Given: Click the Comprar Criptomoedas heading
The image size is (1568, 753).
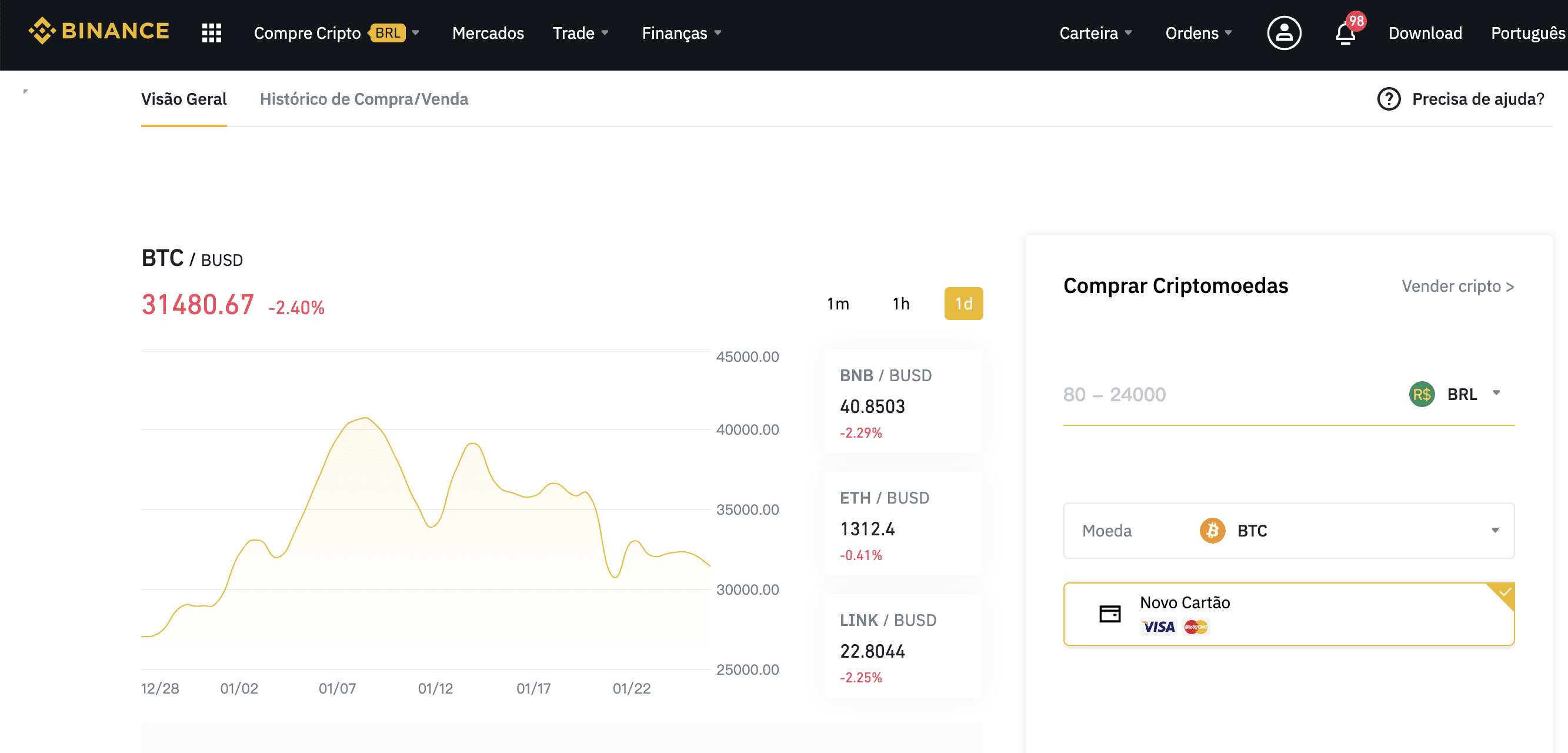Looking at the screenshot, I should point(1175,285).
